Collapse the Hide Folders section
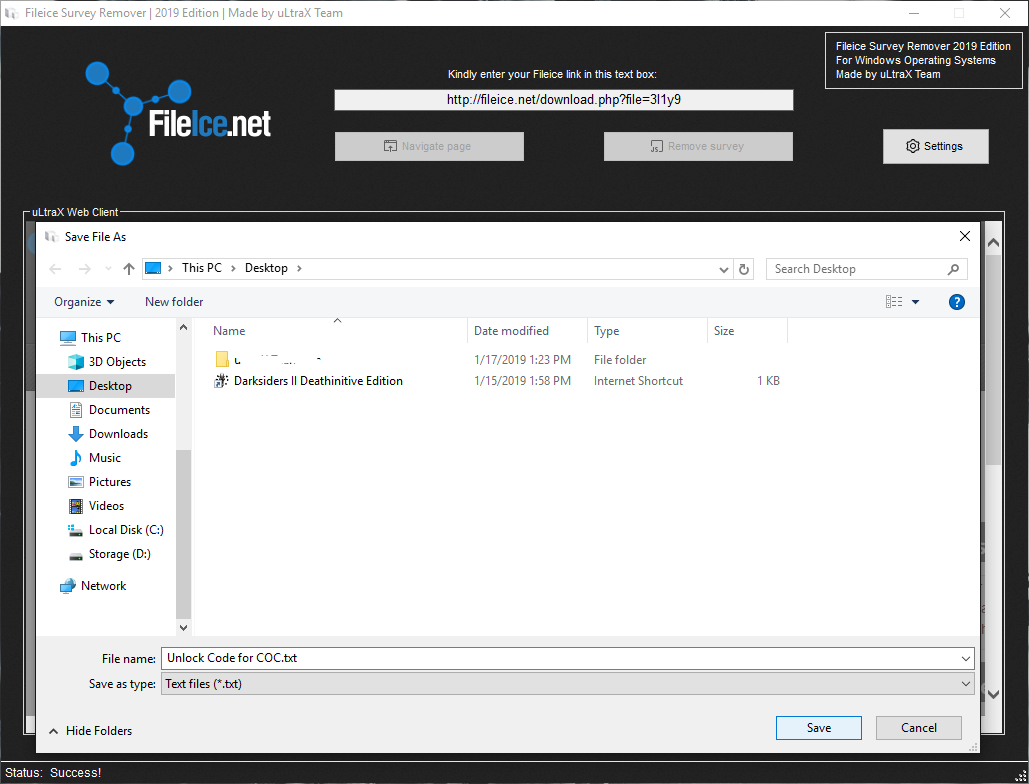The image size is (1029, 784). coord(89,730)
